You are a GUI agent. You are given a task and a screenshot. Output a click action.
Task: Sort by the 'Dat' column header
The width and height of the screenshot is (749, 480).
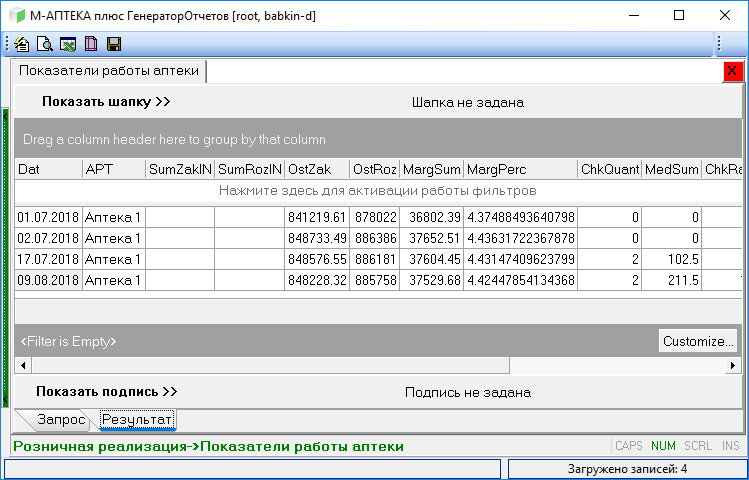click(48, 170)
